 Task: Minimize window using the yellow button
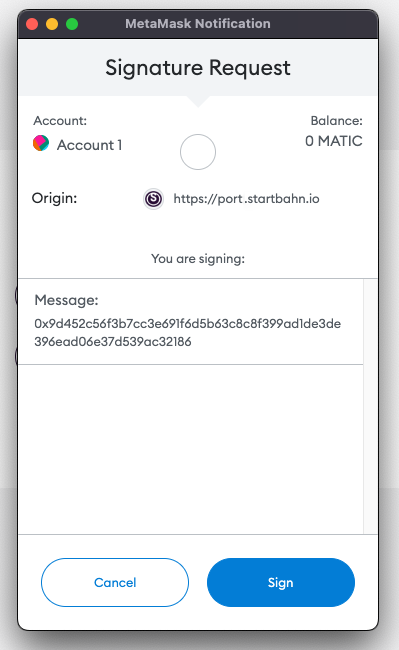[x=52, y=24]
